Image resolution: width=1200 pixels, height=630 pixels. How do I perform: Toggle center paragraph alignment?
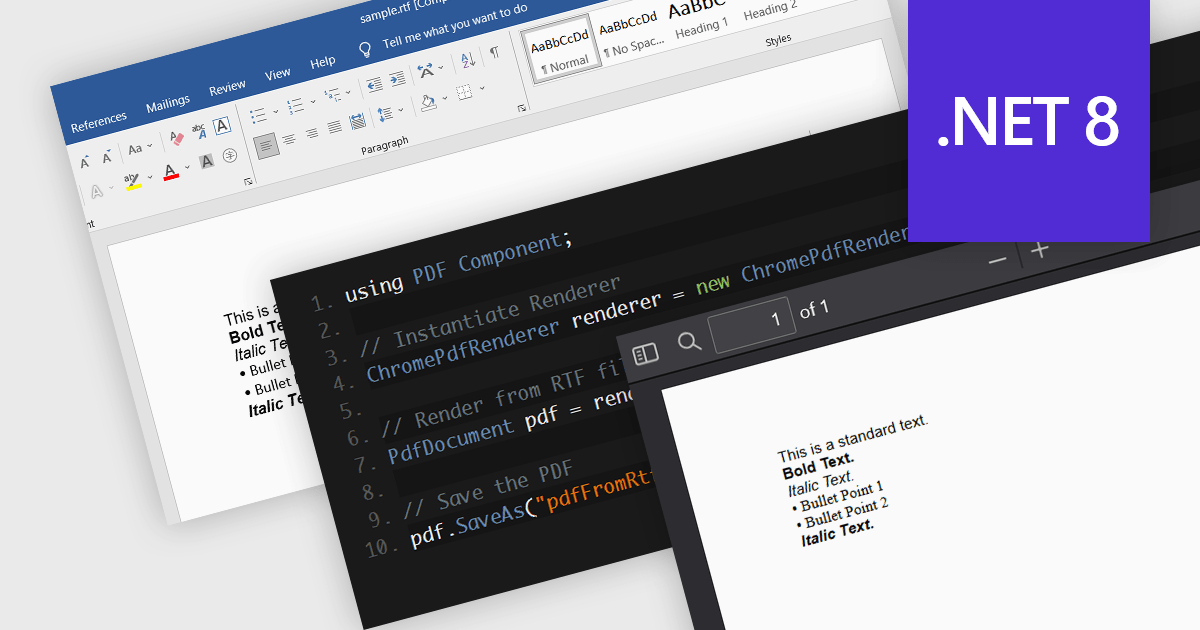[289, 138]
